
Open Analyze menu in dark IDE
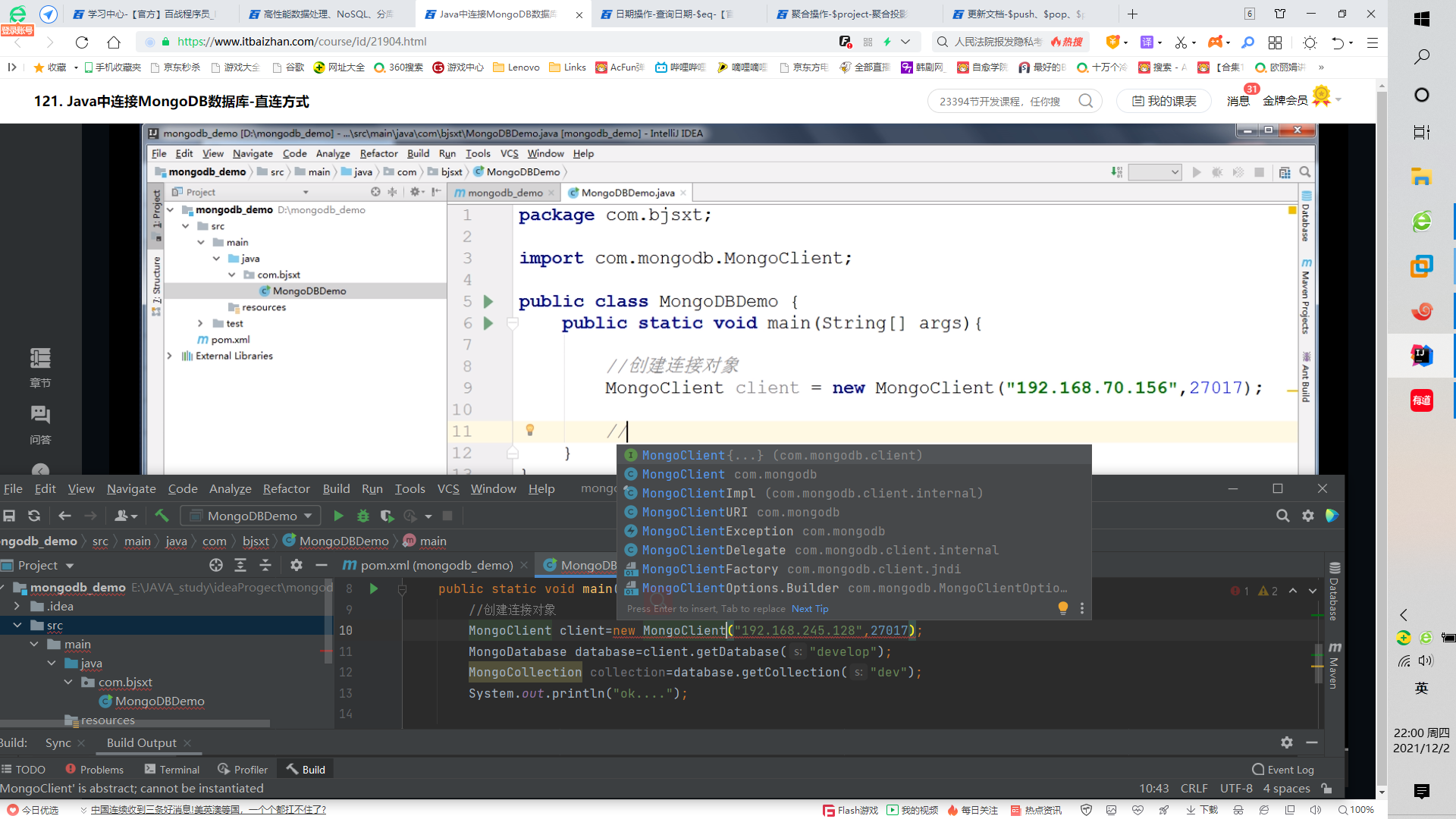(230, 488)
